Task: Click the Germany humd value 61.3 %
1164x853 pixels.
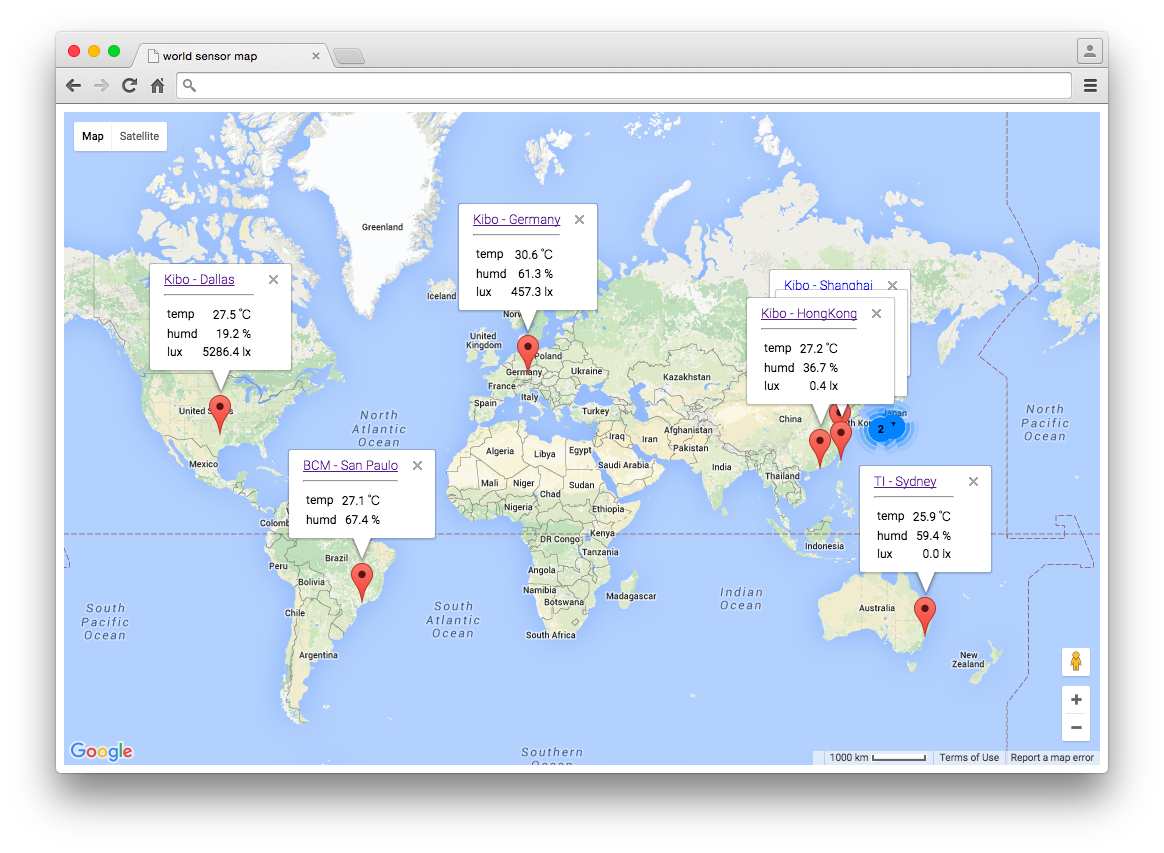Action: (x=535, y=274)
